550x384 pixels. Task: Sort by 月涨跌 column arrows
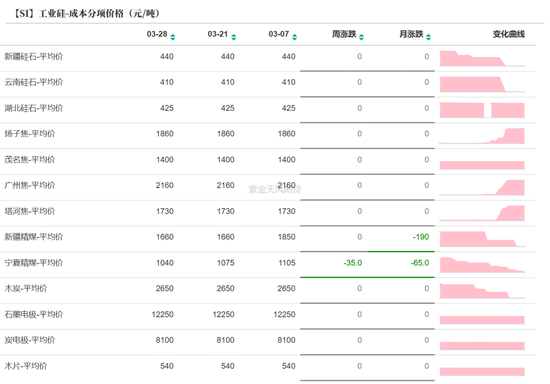pos(428,37)
